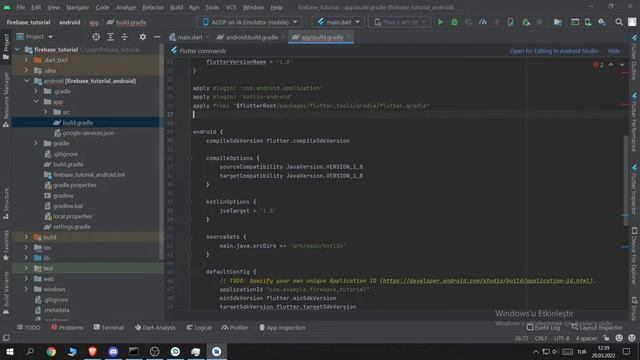Image resolution: width=640 pixels, height=360 pixels.
Task: Toggle the read-only lock icon in status bar
Action: pyautogui.click(x=607, y=338)
